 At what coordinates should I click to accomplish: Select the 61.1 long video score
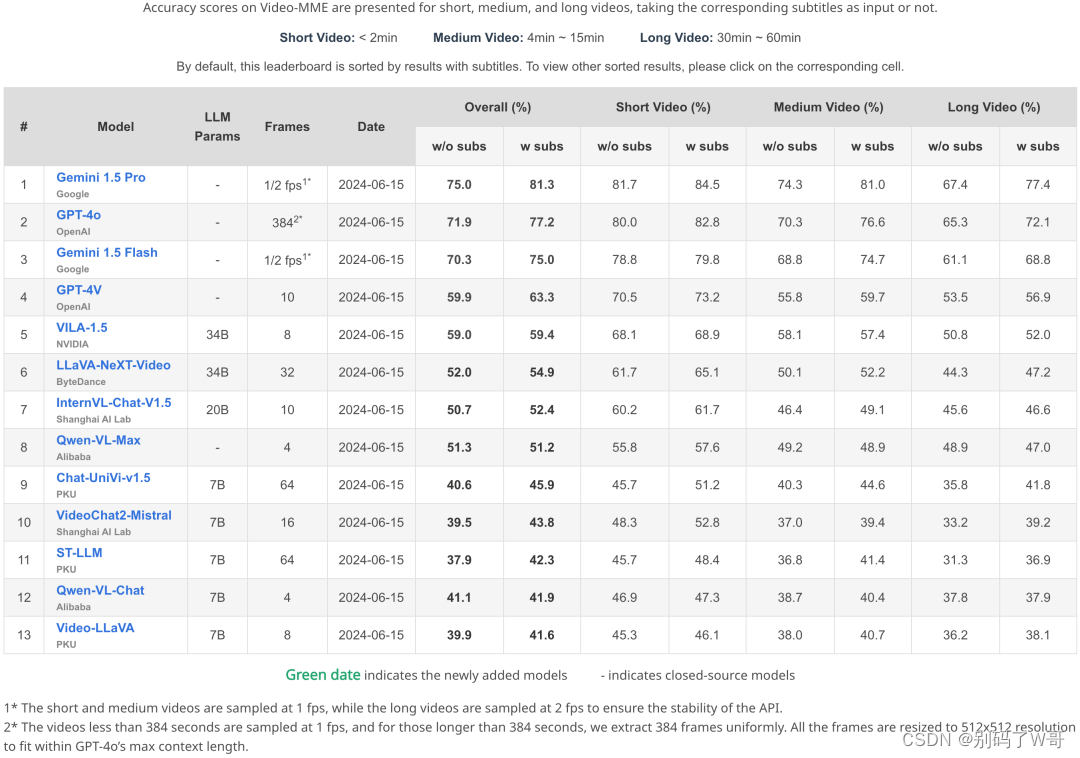click(x=955, y=260)
